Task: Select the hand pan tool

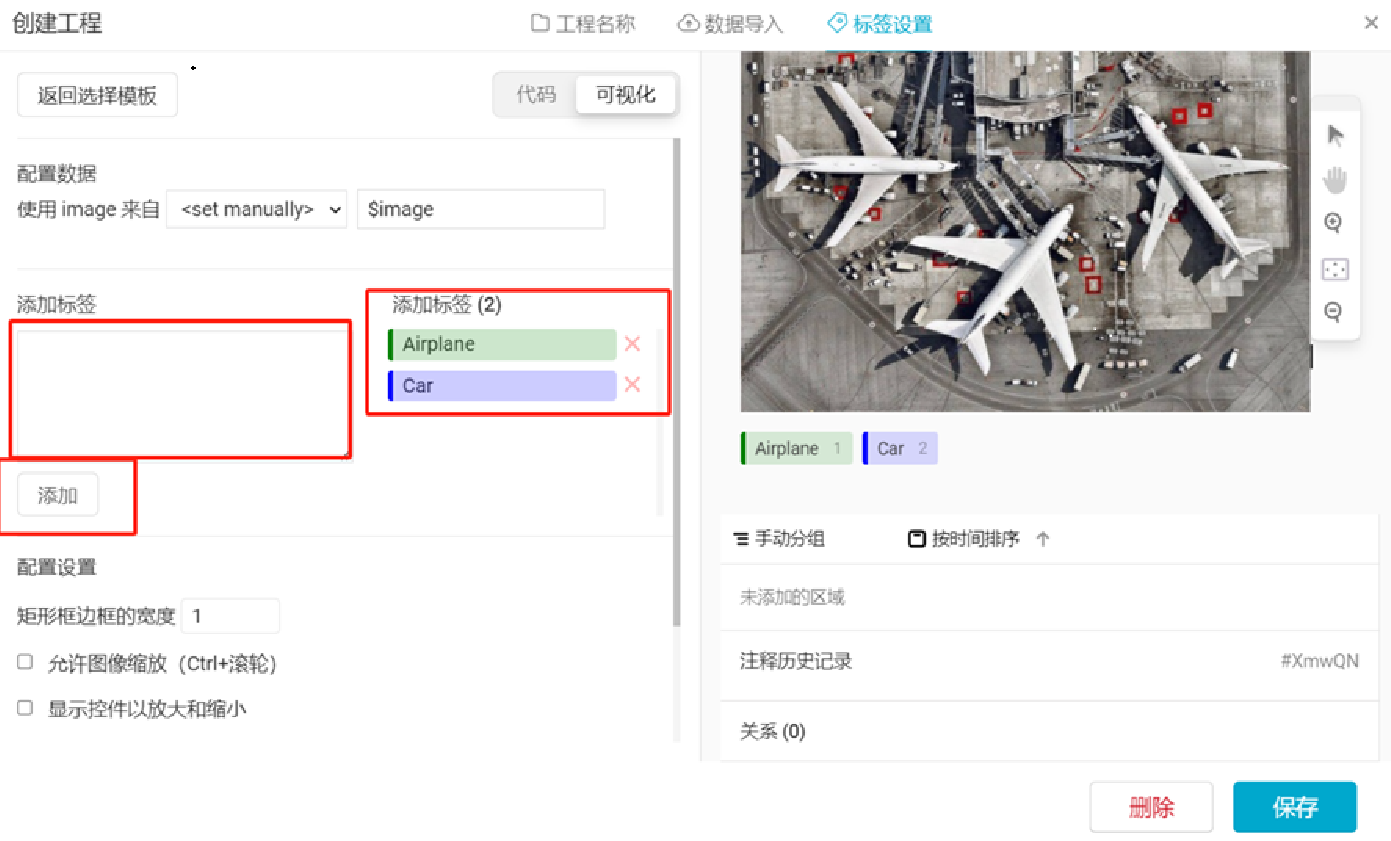Action: tap(1334, 180)
